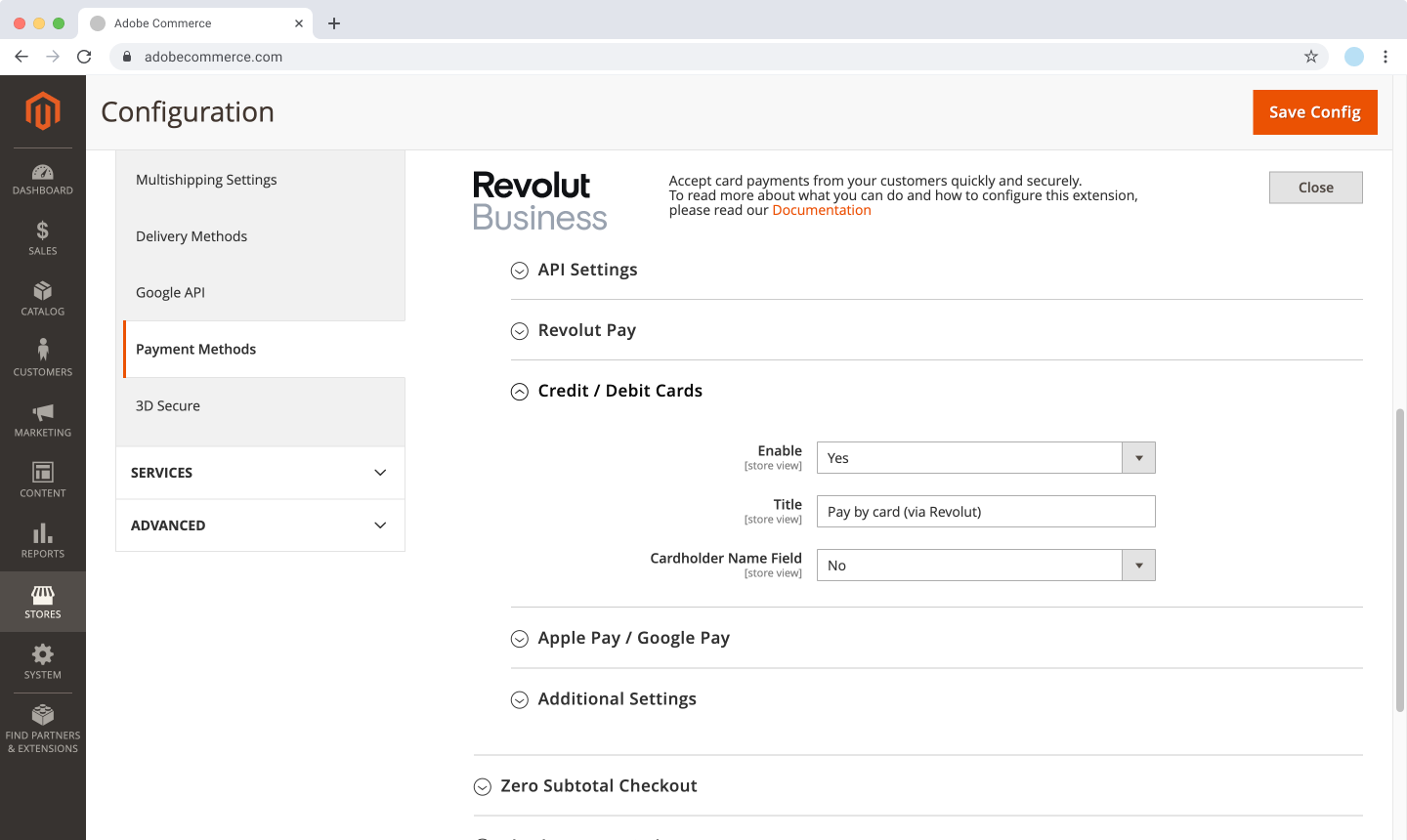1407x840 pixels.
Task: Click the Configuration page heading
Action: [188, 112]
